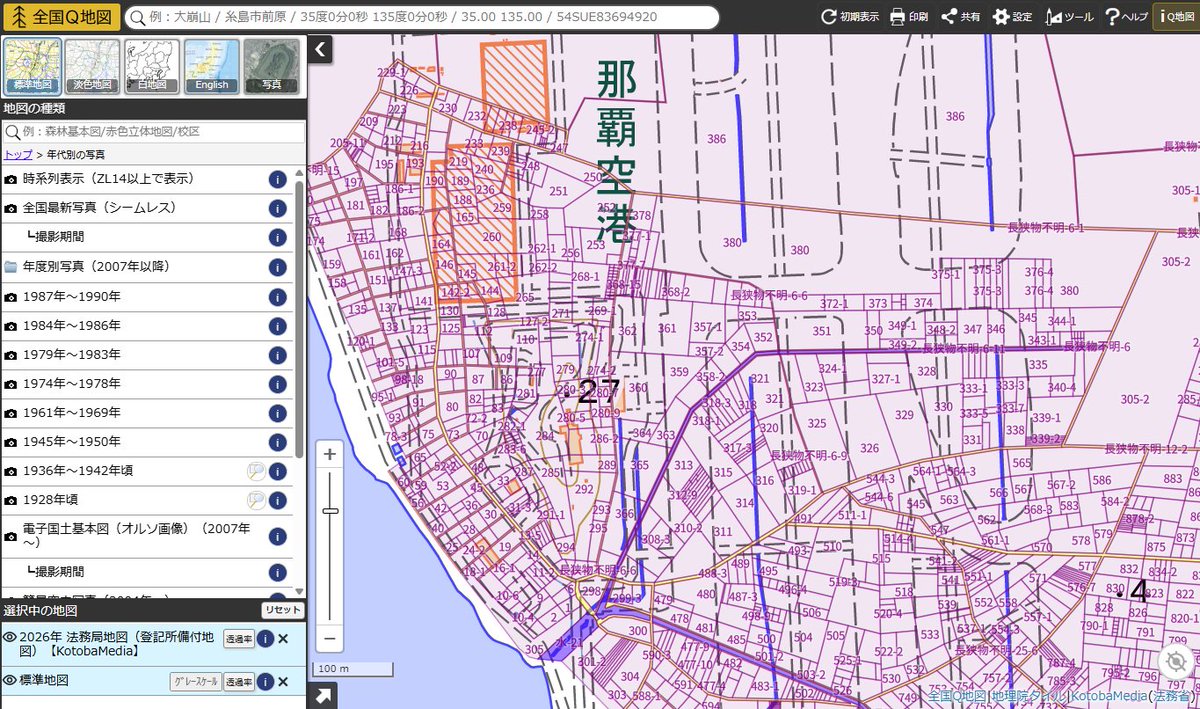
Task: Click the arrow button below scale bar
Action: [322, 696]
